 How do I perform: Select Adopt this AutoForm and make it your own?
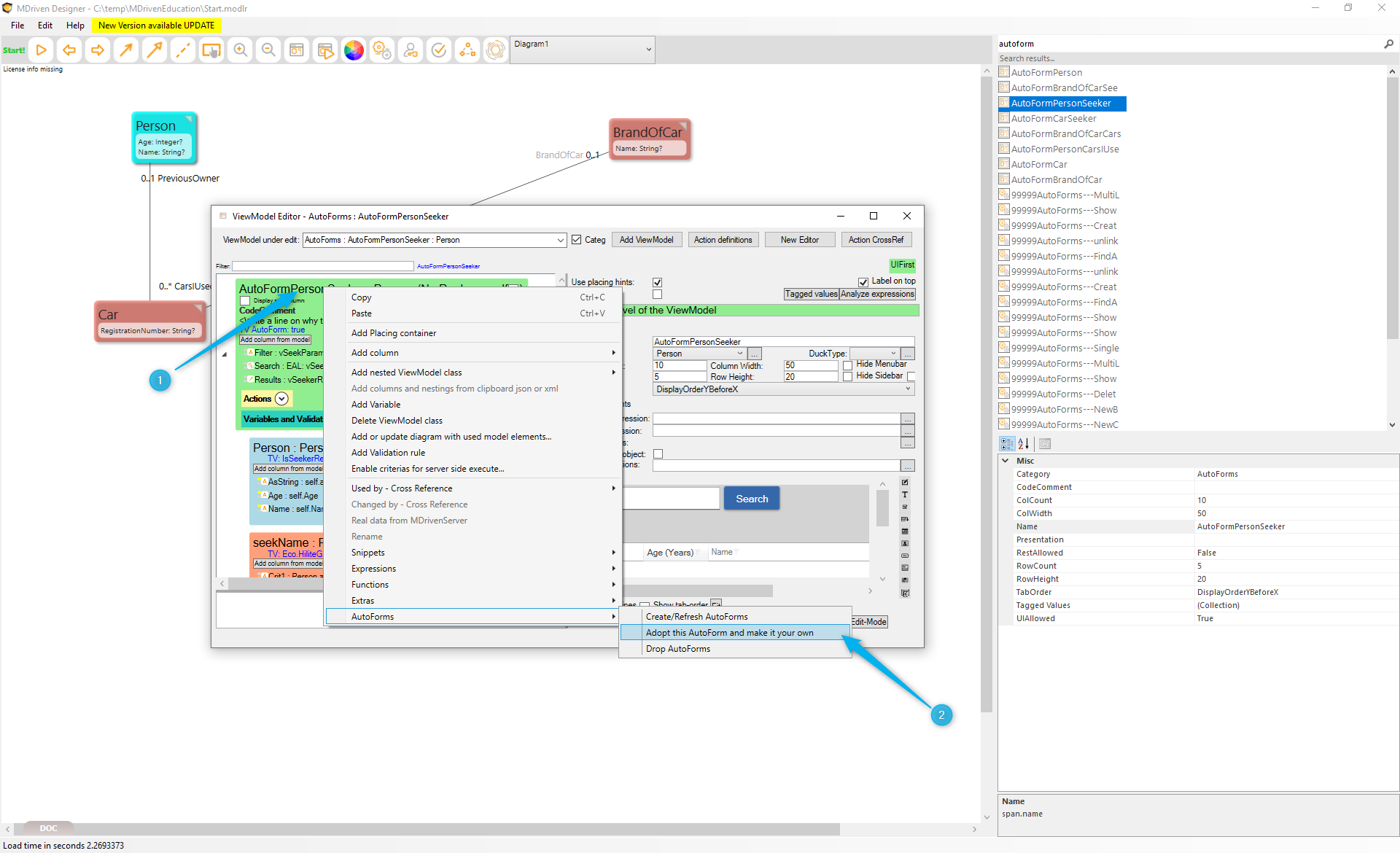pyautogui.click(x=729, y=633)
